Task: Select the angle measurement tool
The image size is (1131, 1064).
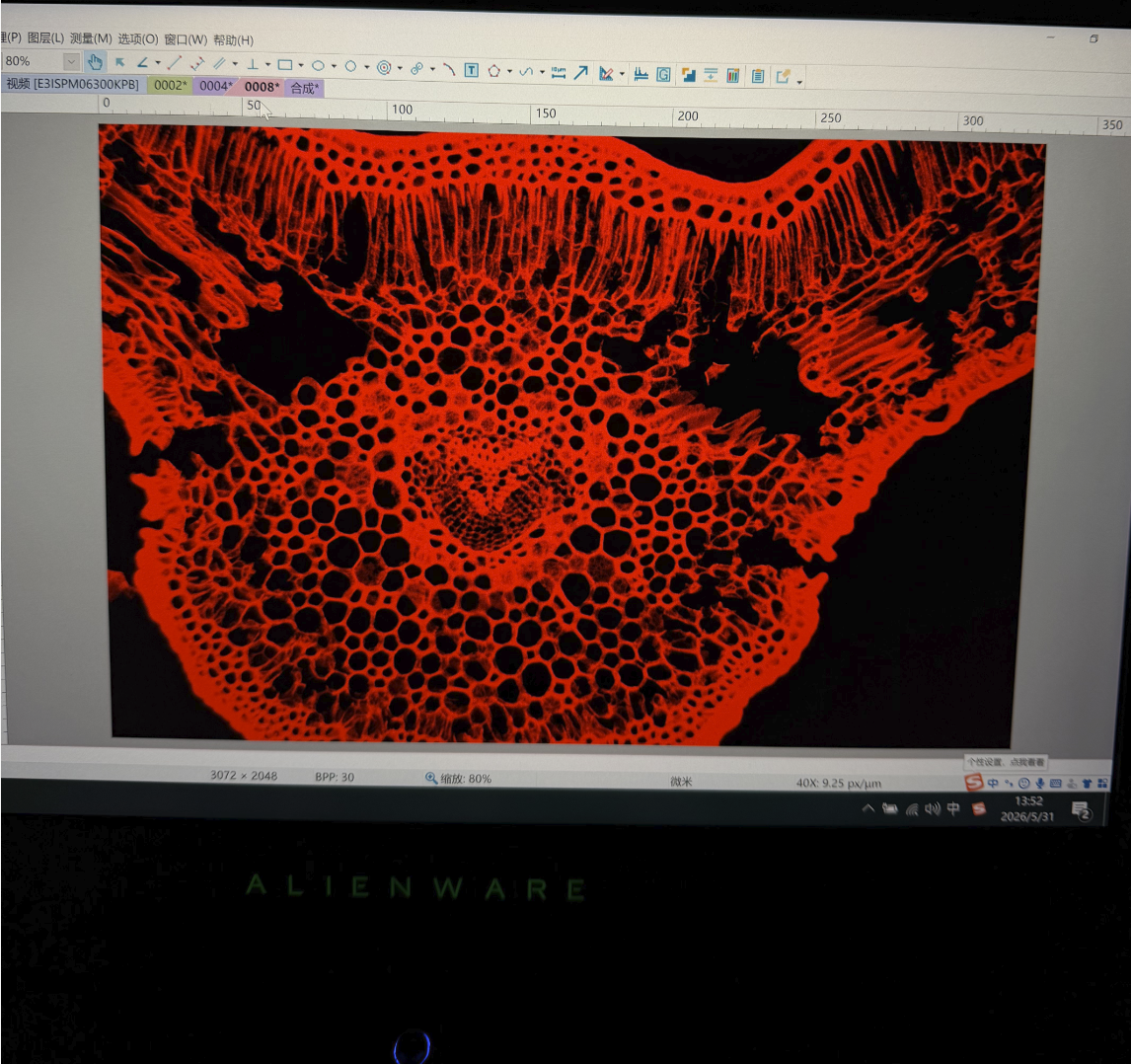Action: 143,63
